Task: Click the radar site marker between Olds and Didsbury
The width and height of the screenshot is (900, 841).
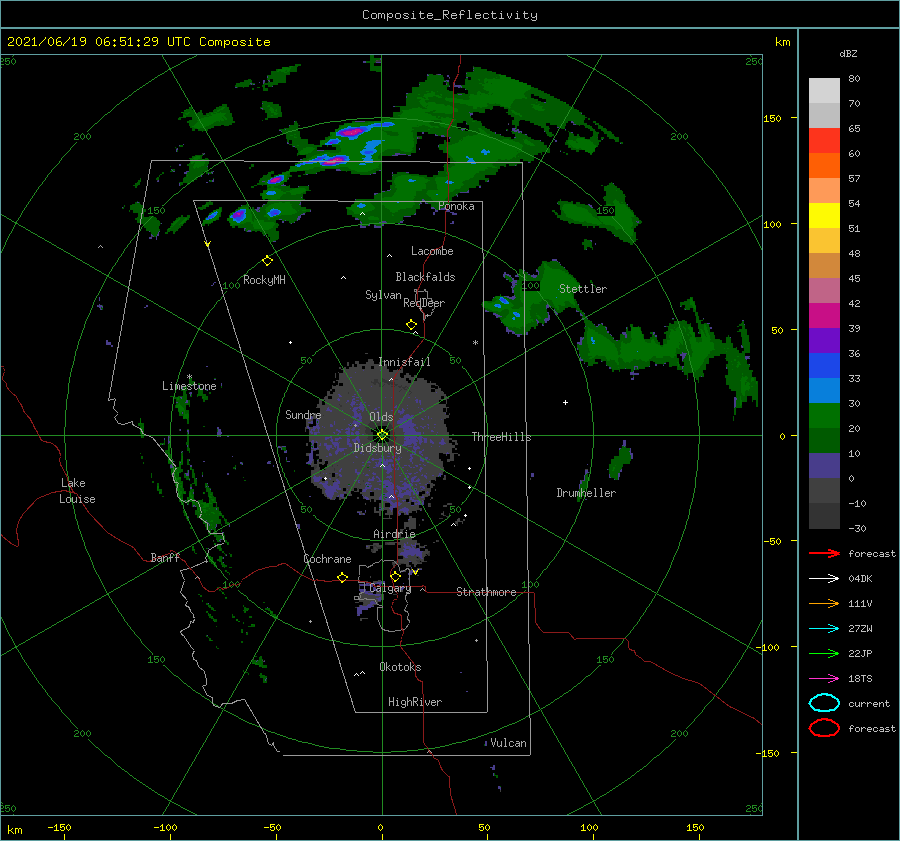Action: pyautogui.click(x=382, y=435)
